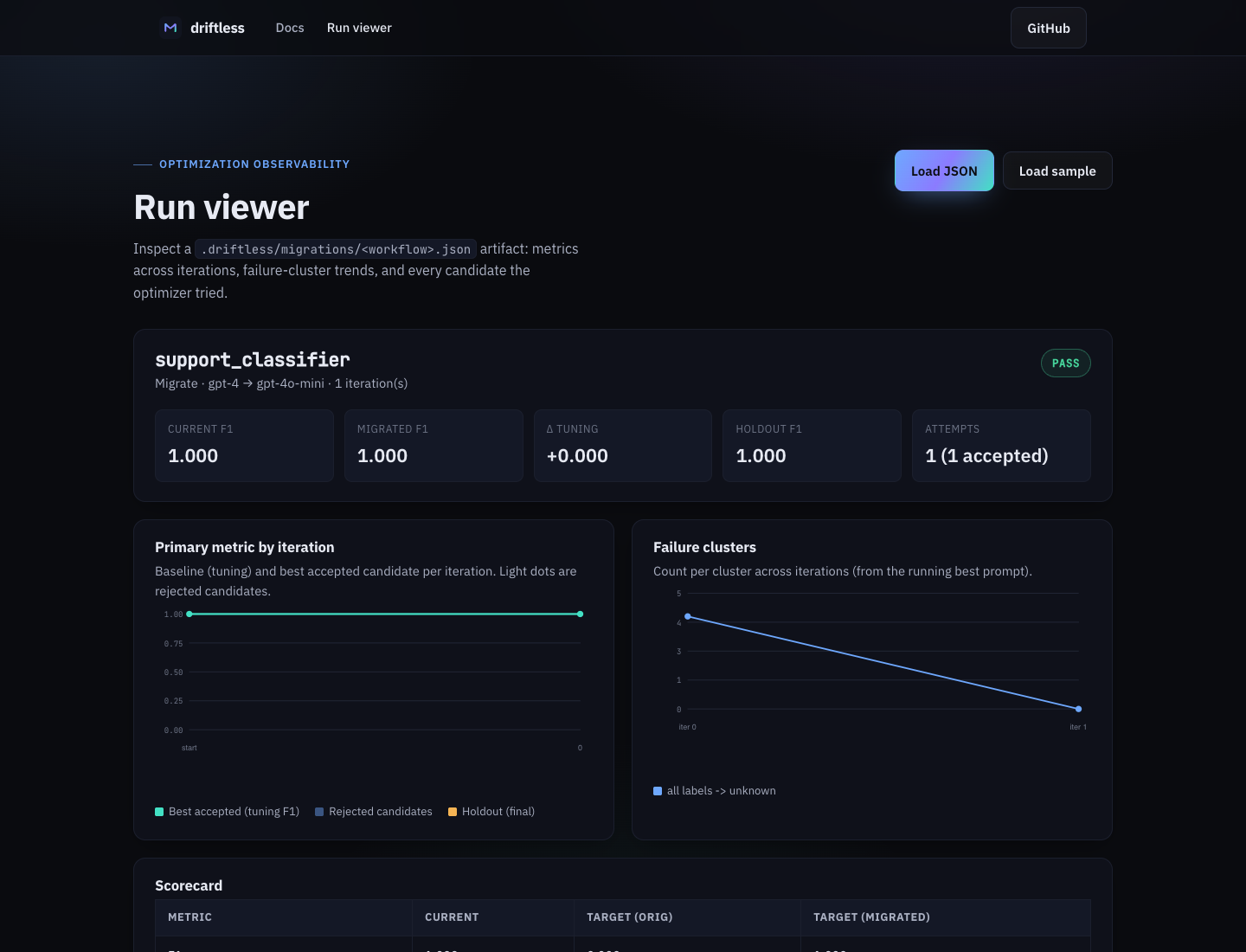This screenshot has height=952, width=1246.
Task: Click the .driftless/migrations path code text
Action: (x=336, y=249)
